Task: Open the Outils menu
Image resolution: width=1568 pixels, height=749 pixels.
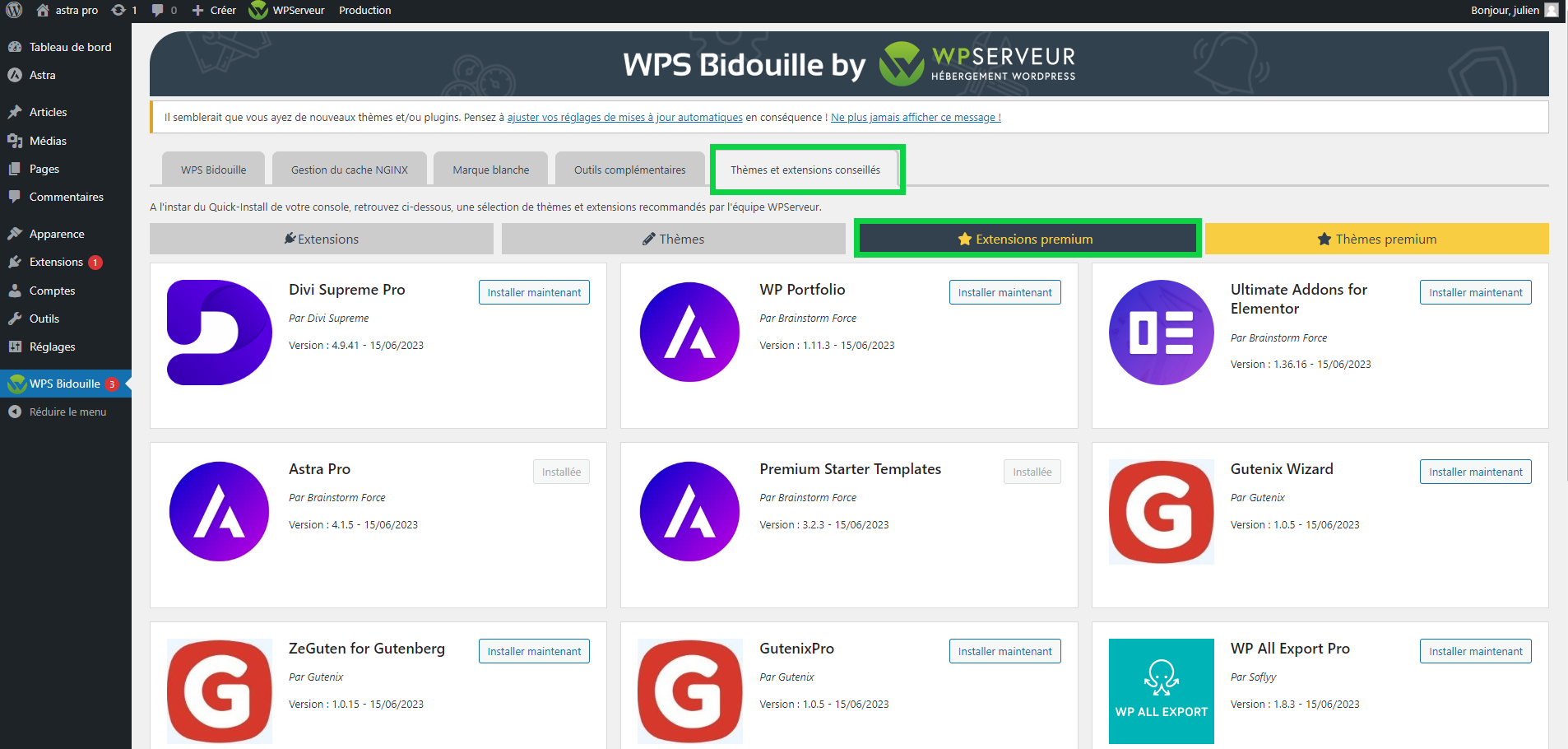Action: (x=66, y=319)
